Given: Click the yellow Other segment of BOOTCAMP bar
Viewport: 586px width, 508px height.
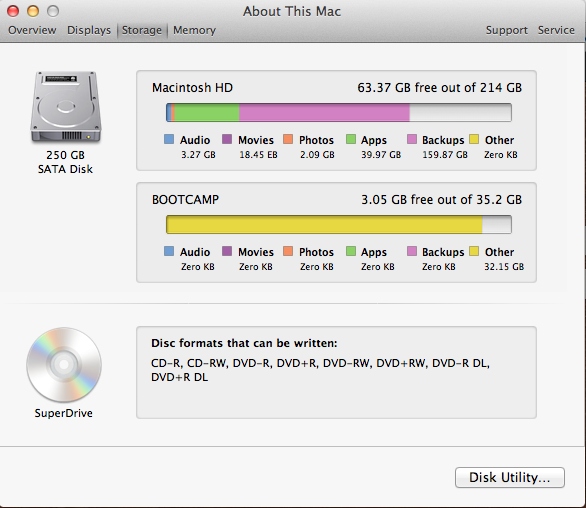Looking at the screenshot, I should pyautogui.click(x=324, y=224).
